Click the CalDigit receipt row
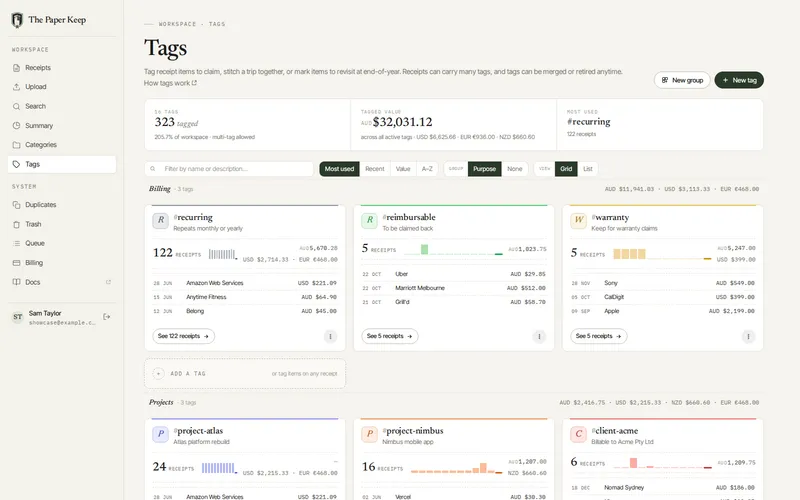Viewport: 800px width, 500px height. 663,297
